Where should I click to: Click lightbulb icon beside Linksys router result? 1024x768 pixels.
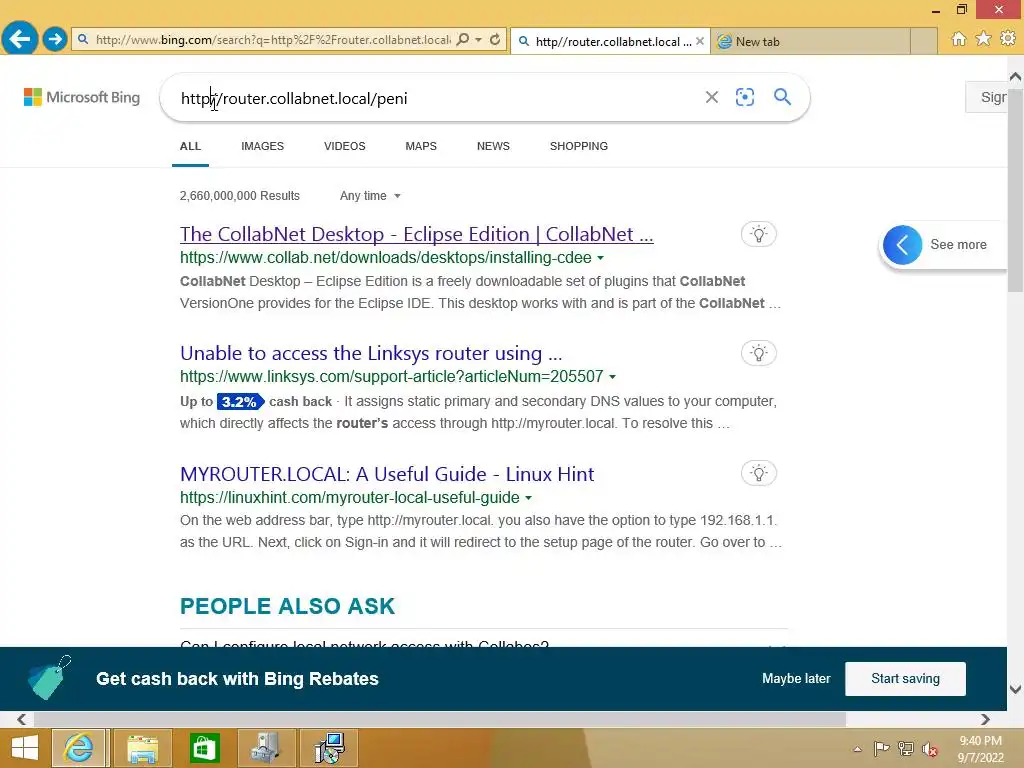[758, 353]
